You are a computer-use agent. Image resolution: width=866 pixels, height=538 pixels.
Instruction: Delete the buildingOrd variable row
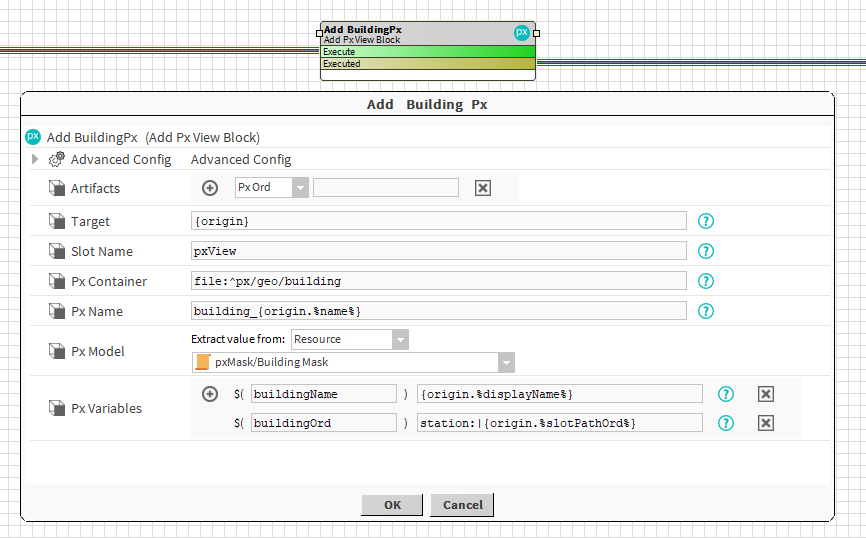point(766,423)
